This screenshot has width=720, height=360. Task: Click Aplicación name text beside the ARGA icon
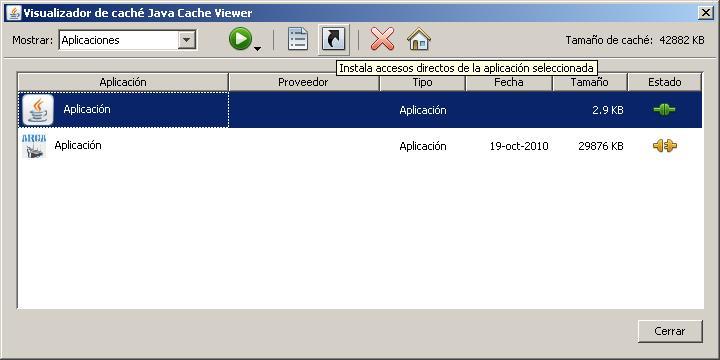coord(78,145)
